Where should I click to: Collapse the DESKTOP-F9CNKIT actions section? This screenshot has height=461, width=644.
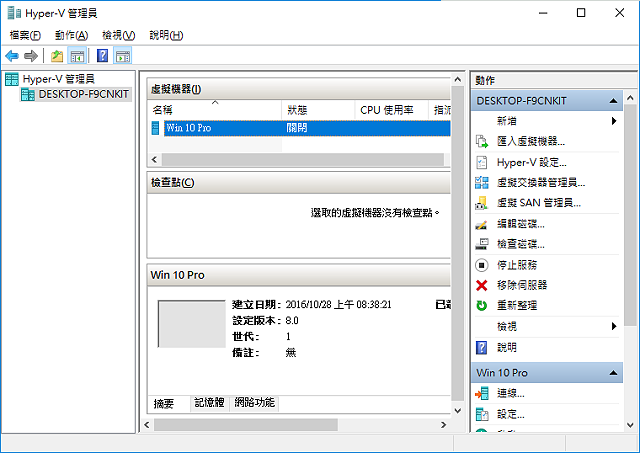pyautogui.click(x=613, y=101)
